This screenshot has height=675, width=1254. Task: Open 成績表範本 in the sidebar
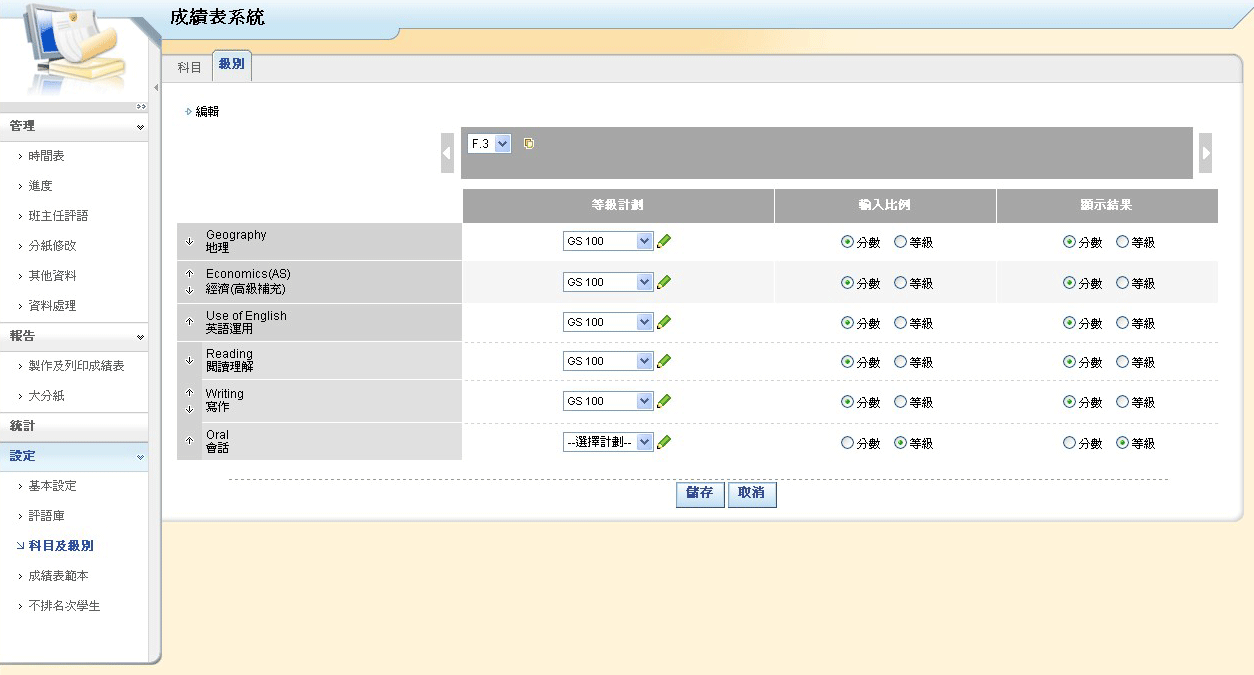point(58,576)
